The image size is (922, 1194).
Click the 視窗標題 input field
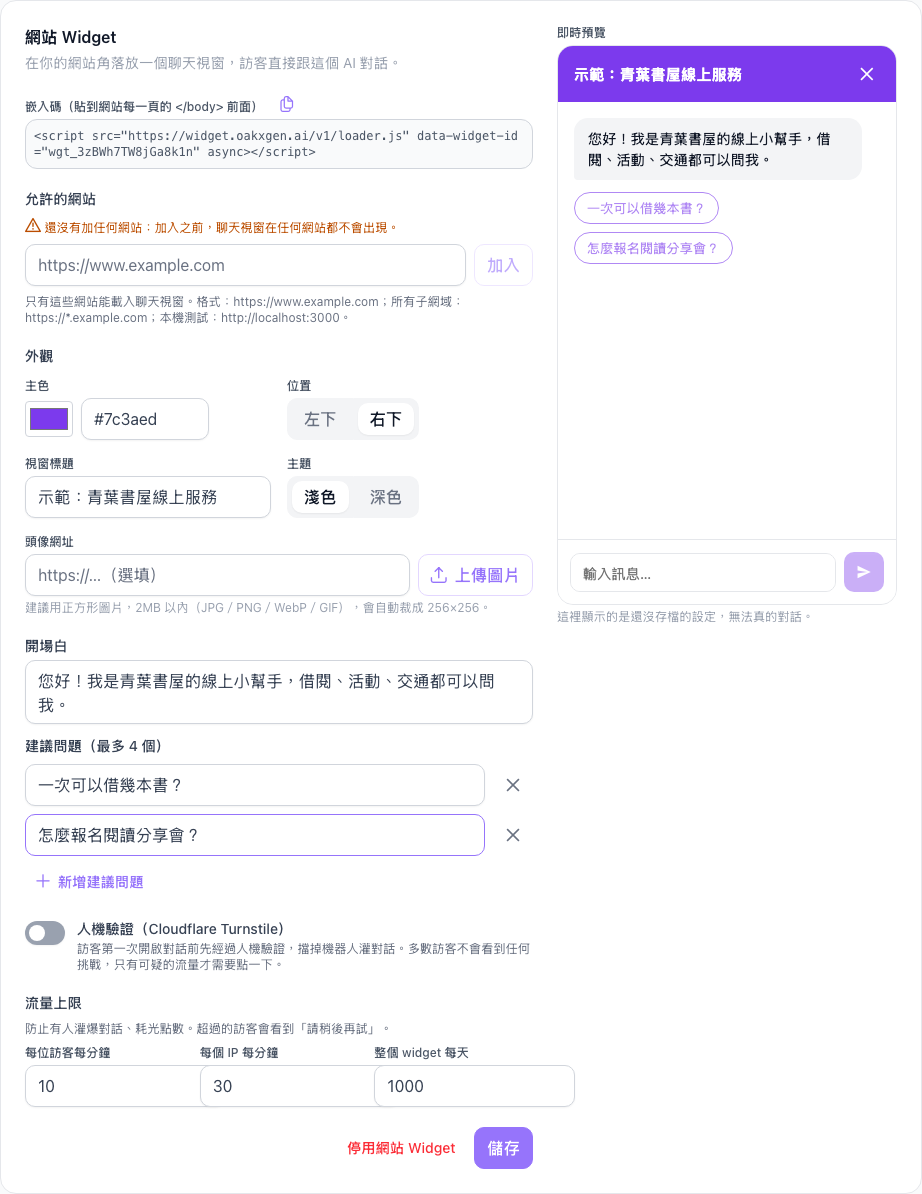click(x=148, y=497)
